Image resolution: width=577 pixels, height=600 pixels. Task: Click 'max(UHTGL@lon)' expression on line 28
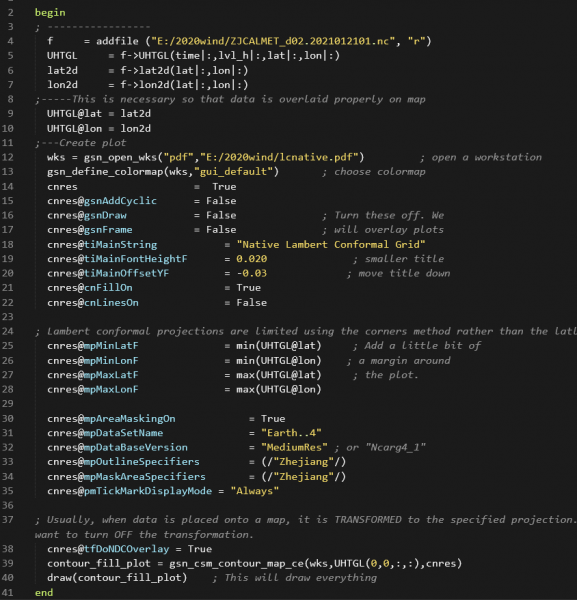pyautogui.click(x=279, y=390)
